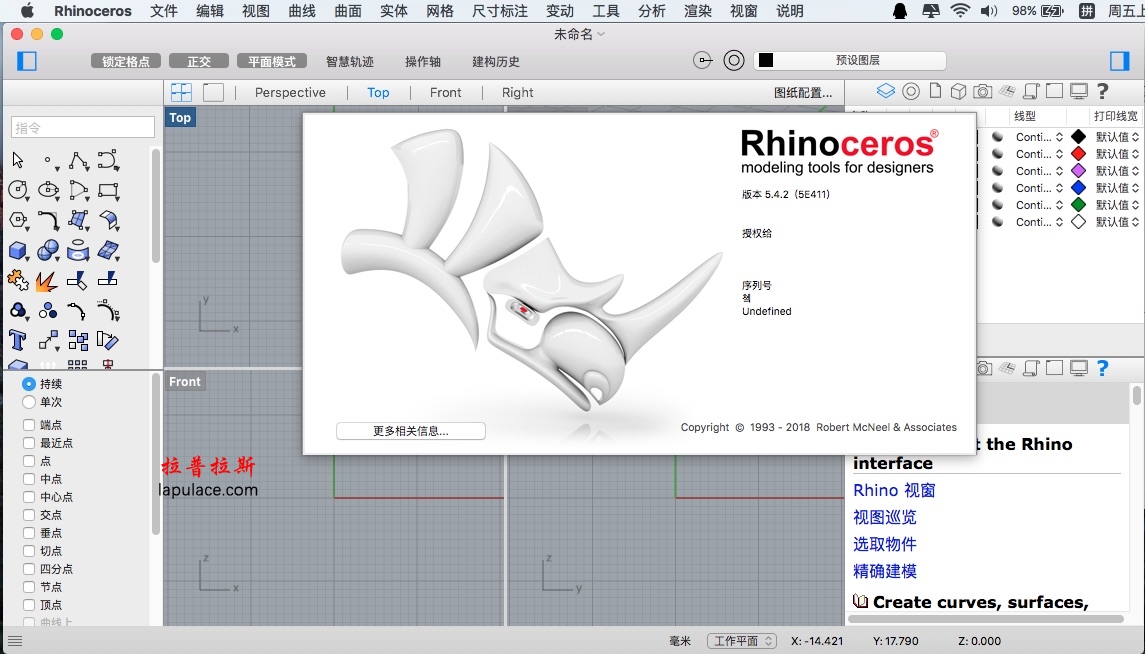
Task: Select the 单次 radio button
Action: (x=28, y=401)
